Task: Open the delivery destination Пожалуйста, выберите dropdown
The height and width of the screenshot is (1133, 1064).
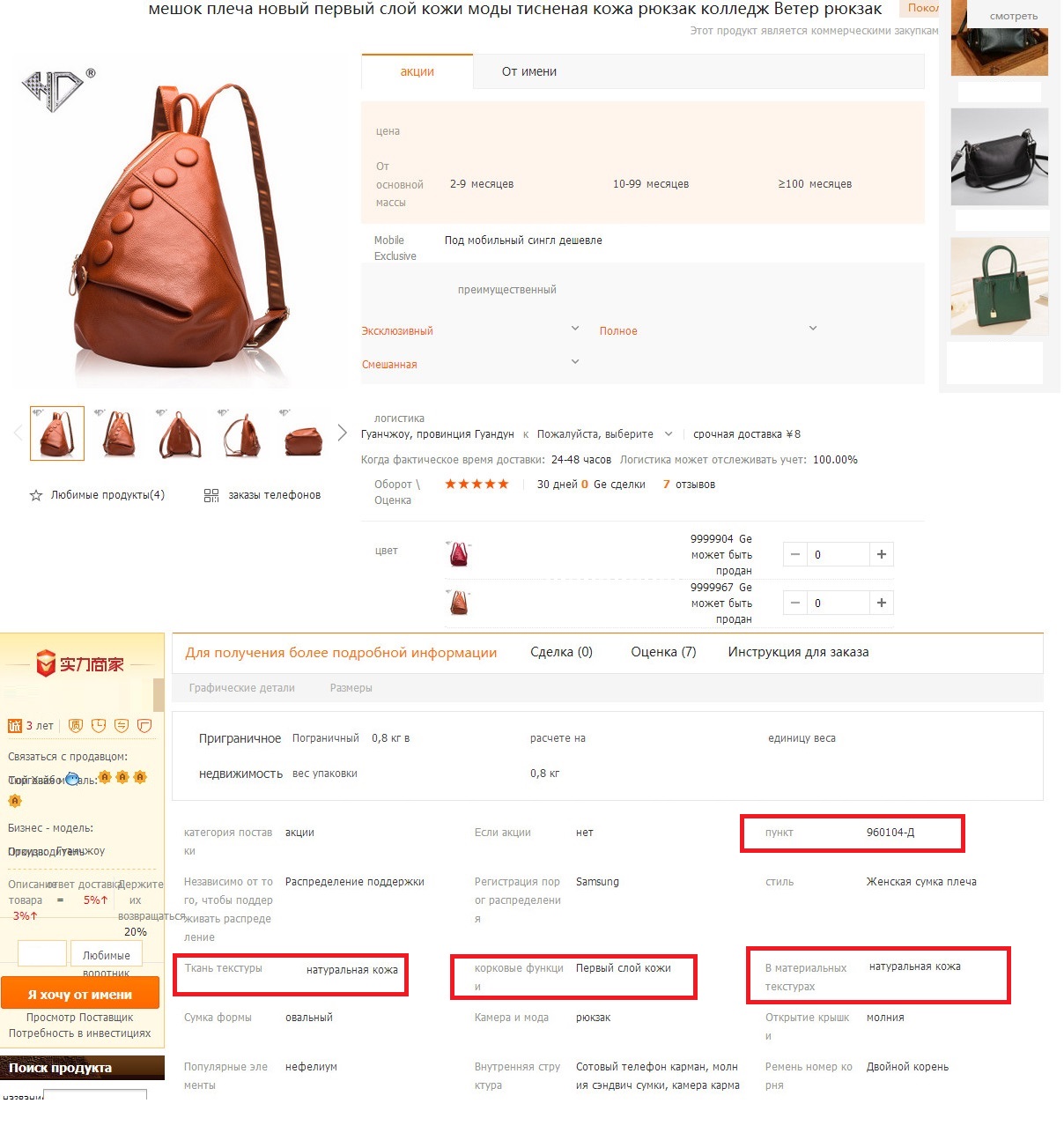Action: tap(604, 434)
